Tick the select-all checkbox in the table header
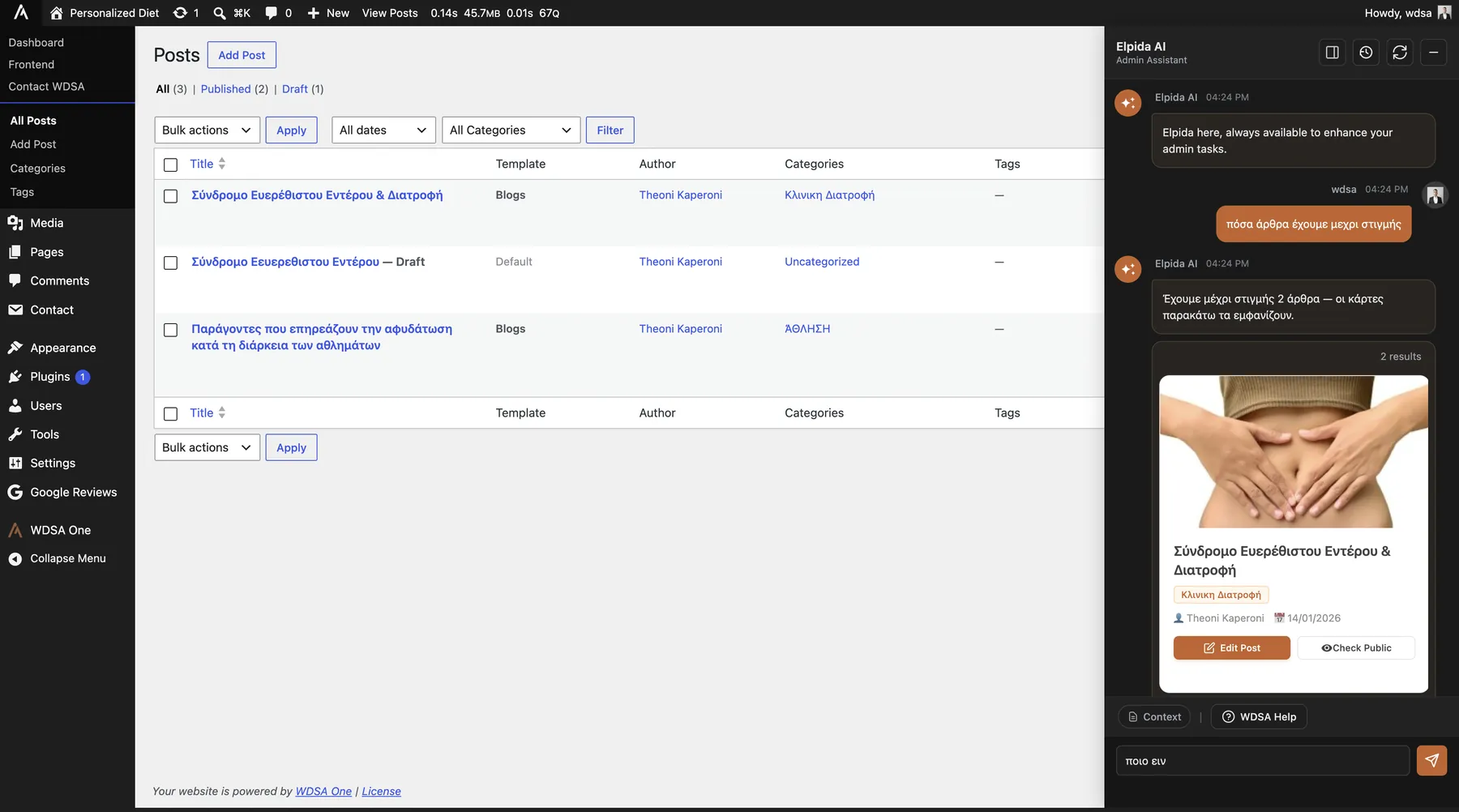 [170, 165]
